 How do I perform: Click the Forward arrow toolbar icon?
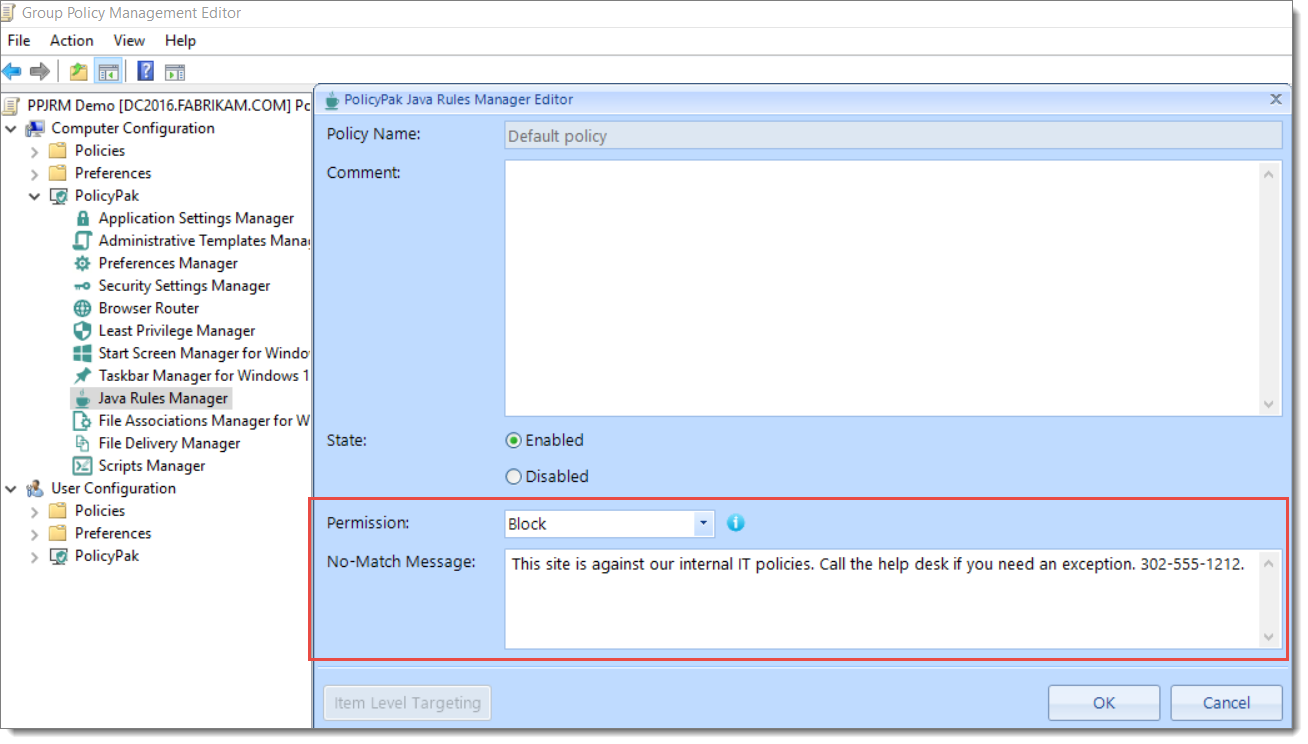point(40,72)
